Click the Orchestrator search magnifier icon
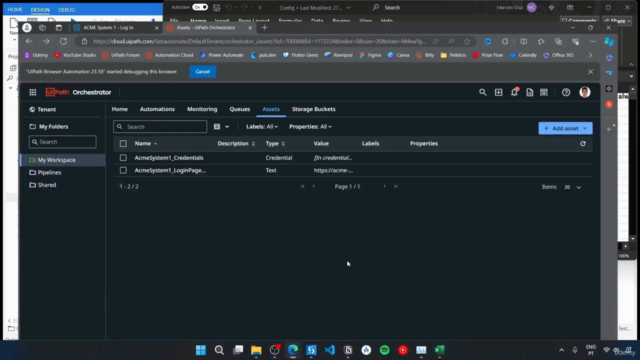The image size is (640, 360). coord(482,92)
